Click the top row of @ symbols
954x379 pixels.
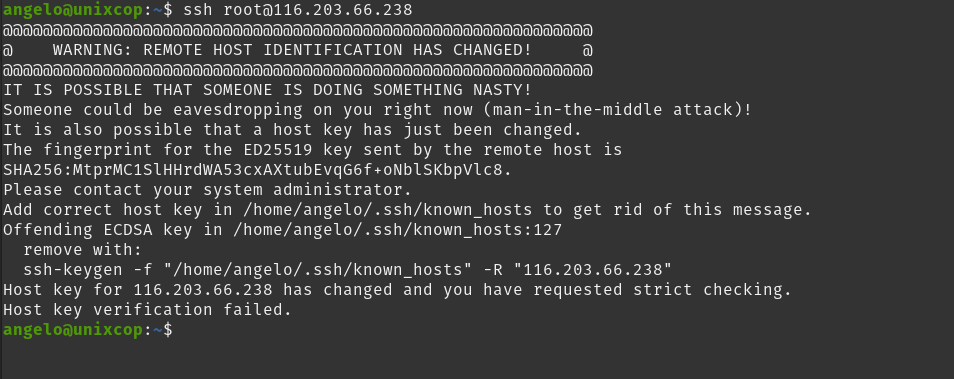[x=298, y=30]
